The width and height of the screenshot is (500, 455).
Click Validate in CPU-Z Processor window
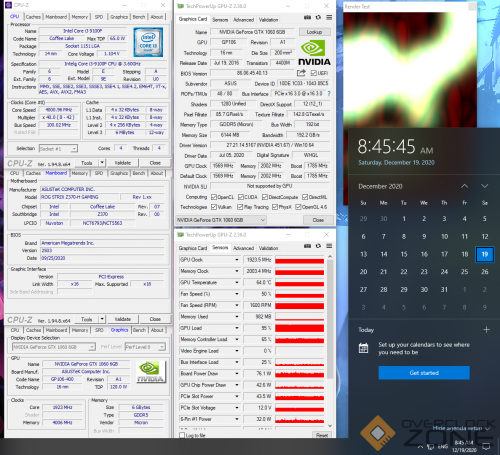123,163
